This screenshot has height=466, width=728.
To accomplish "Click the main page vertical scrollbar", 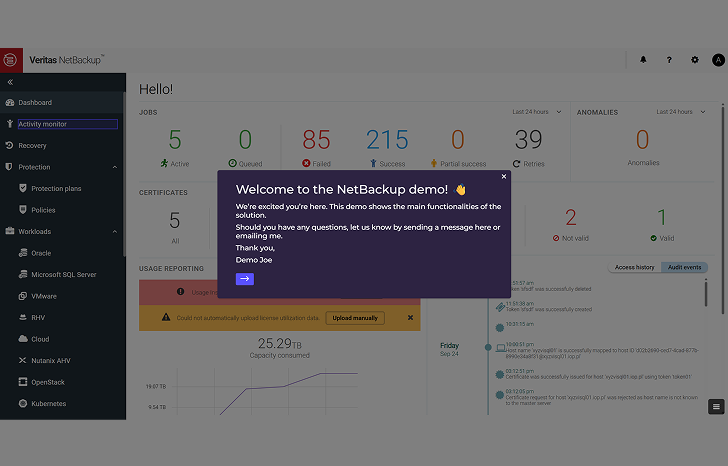I will pos(722,209).
